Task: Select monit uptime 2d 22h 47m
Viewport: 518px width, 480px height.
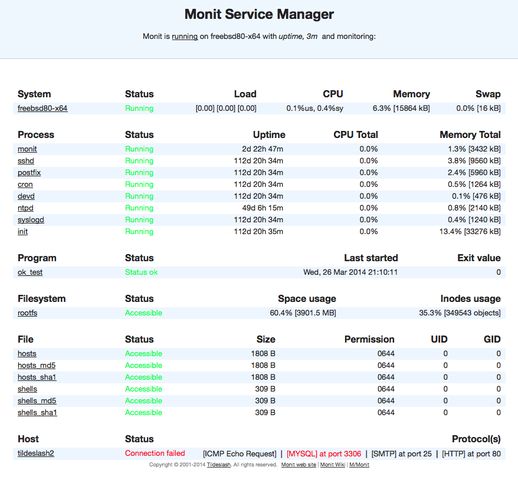Action: tap(262, 149)
